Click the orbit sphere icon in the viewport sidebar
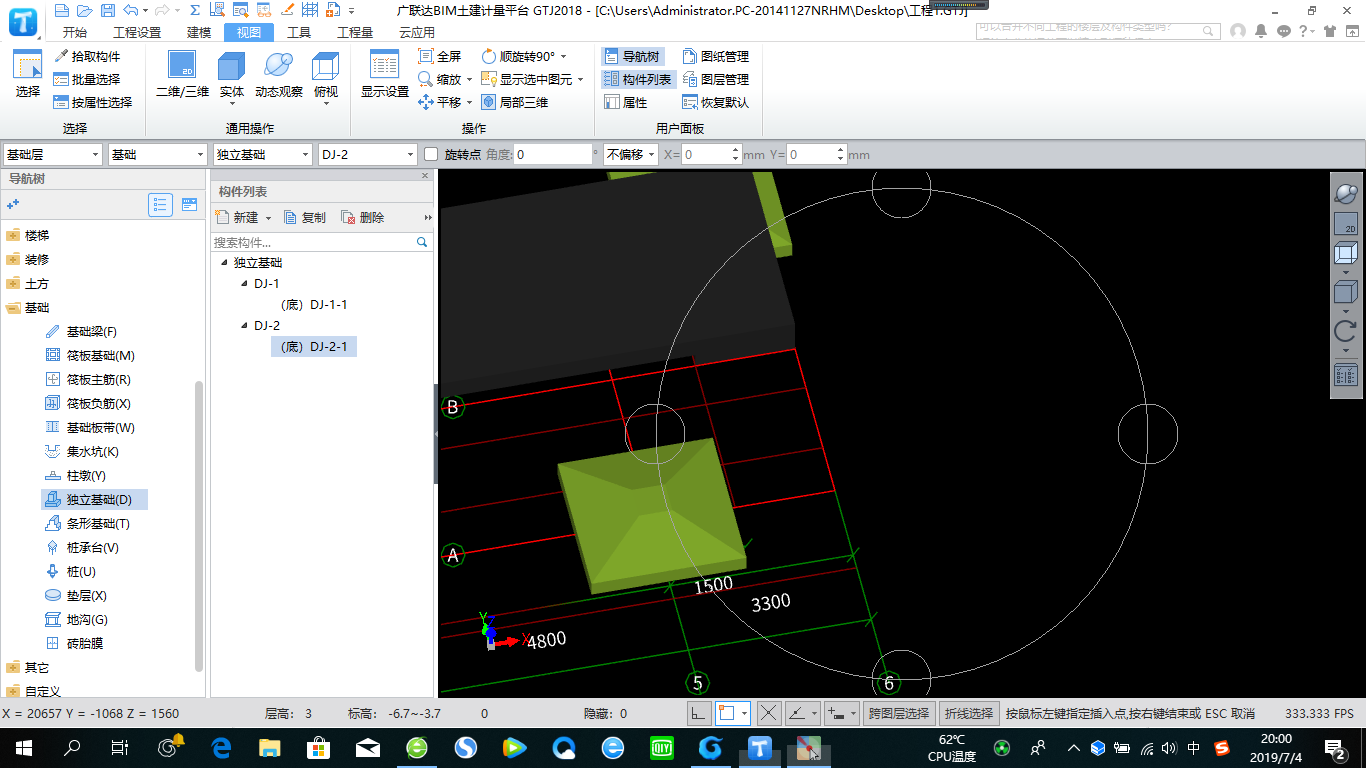1366x768 pixels. 1346,194
